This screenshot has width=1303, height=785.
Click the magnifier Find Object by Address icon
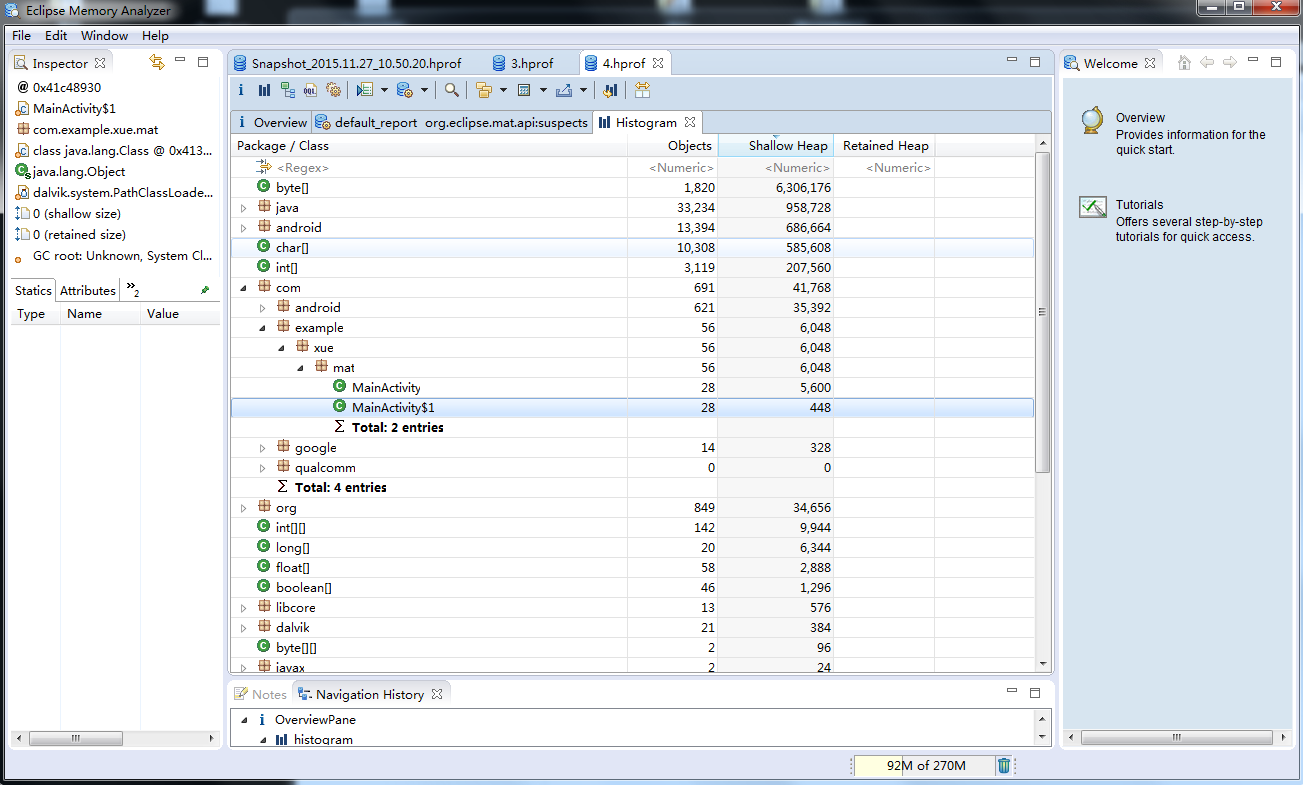tap(452, 90)
